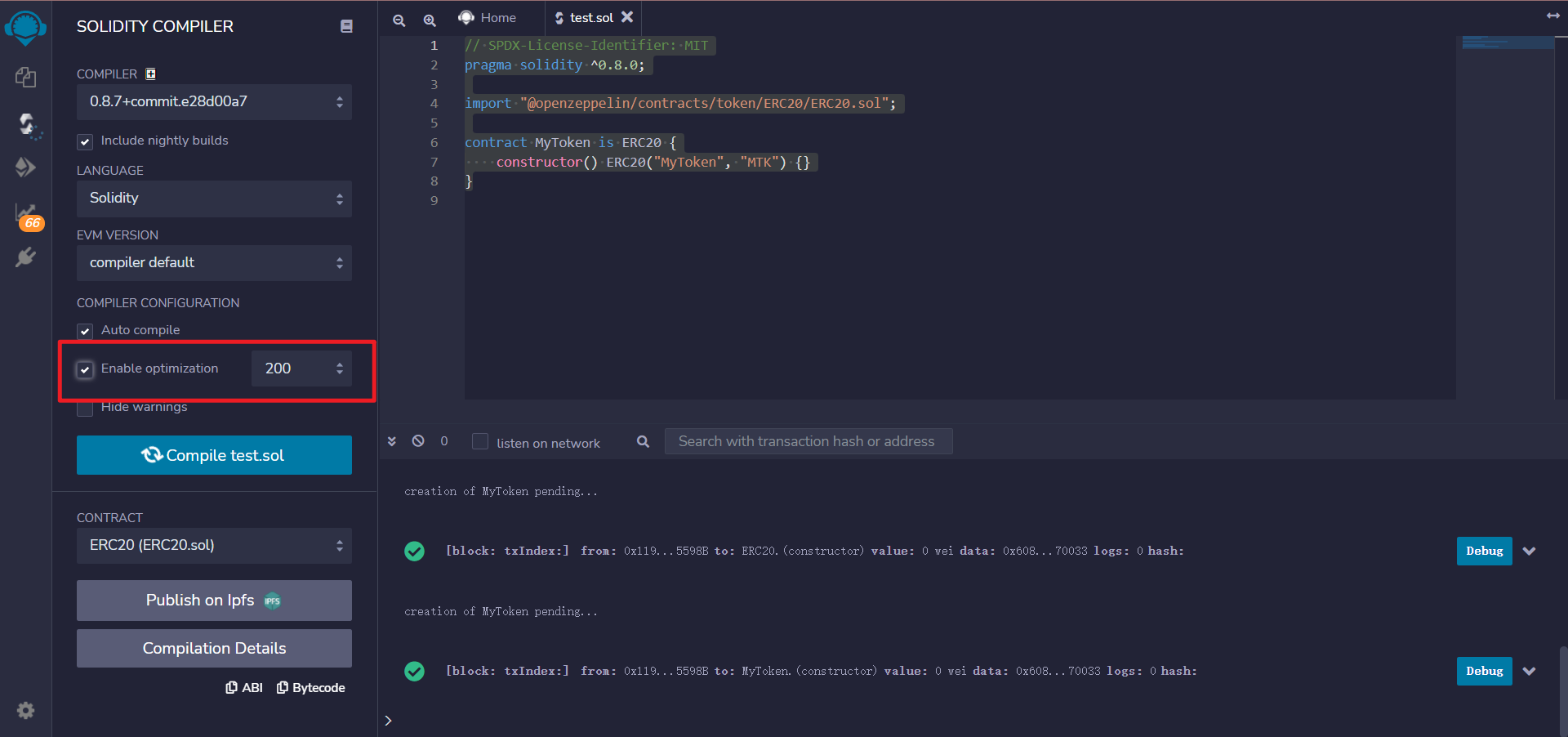The height and width of the screenshot is (737, 1568).
Task: Toggle the editor panel width arrows icon
Action: pos(1553,16)
